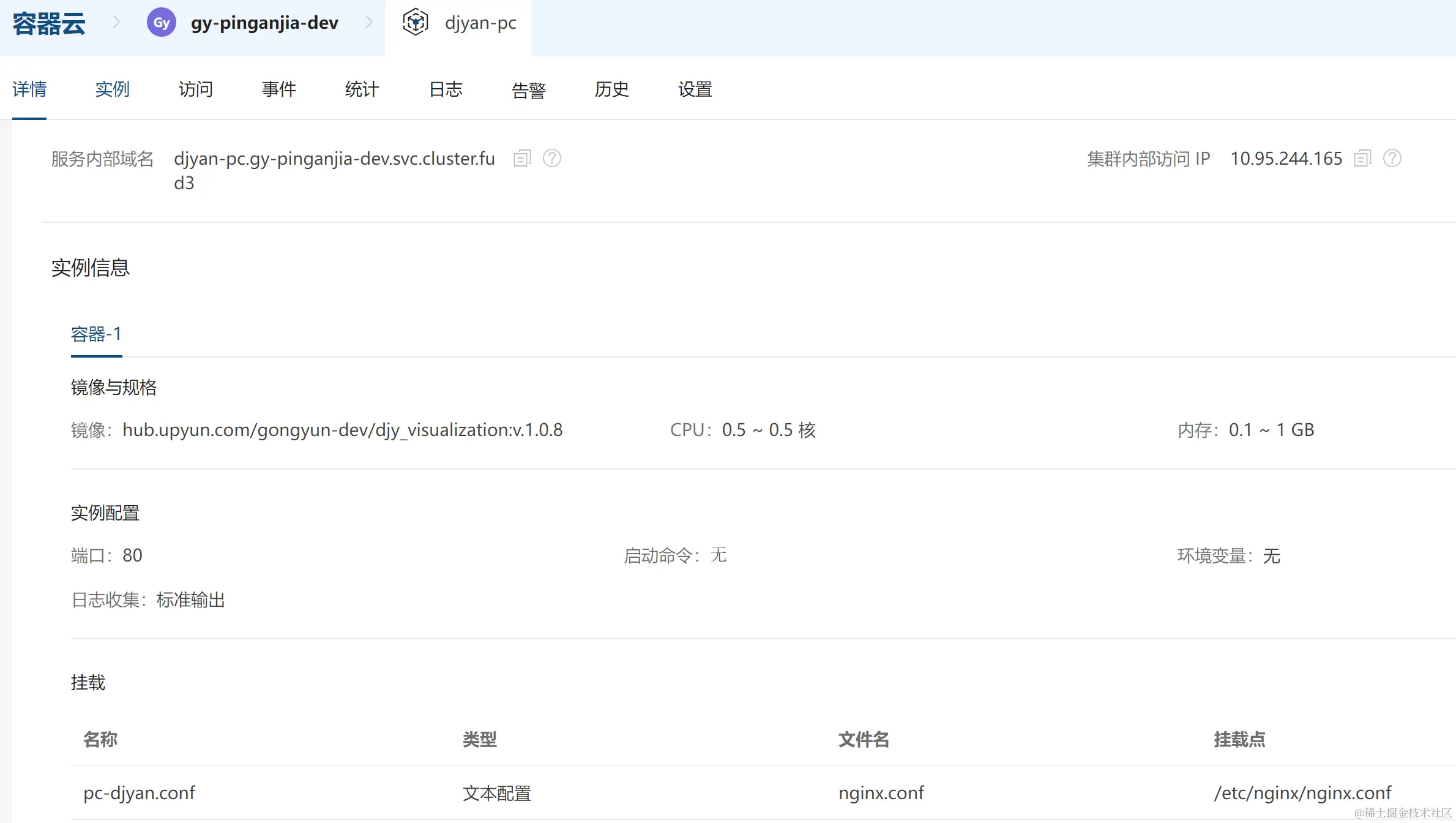This screenshot has height=823, width=1456.
Task: Select the 容器-1 container tab
Action: point(96,334)
